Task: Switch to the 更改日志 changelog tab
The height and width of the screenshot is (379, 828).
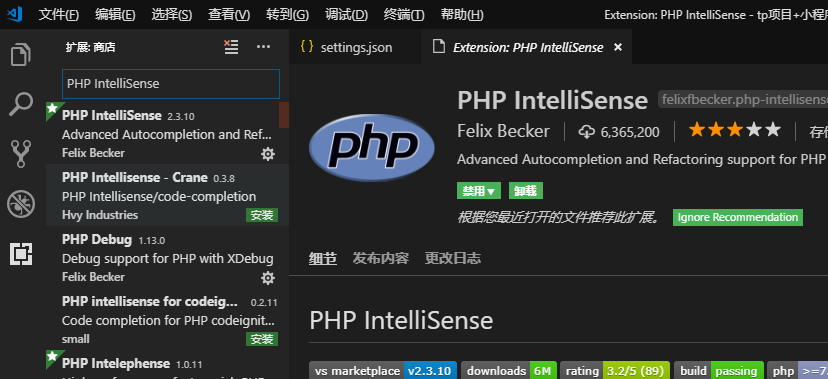Action: pyautogui.click(x=453, y=259)
